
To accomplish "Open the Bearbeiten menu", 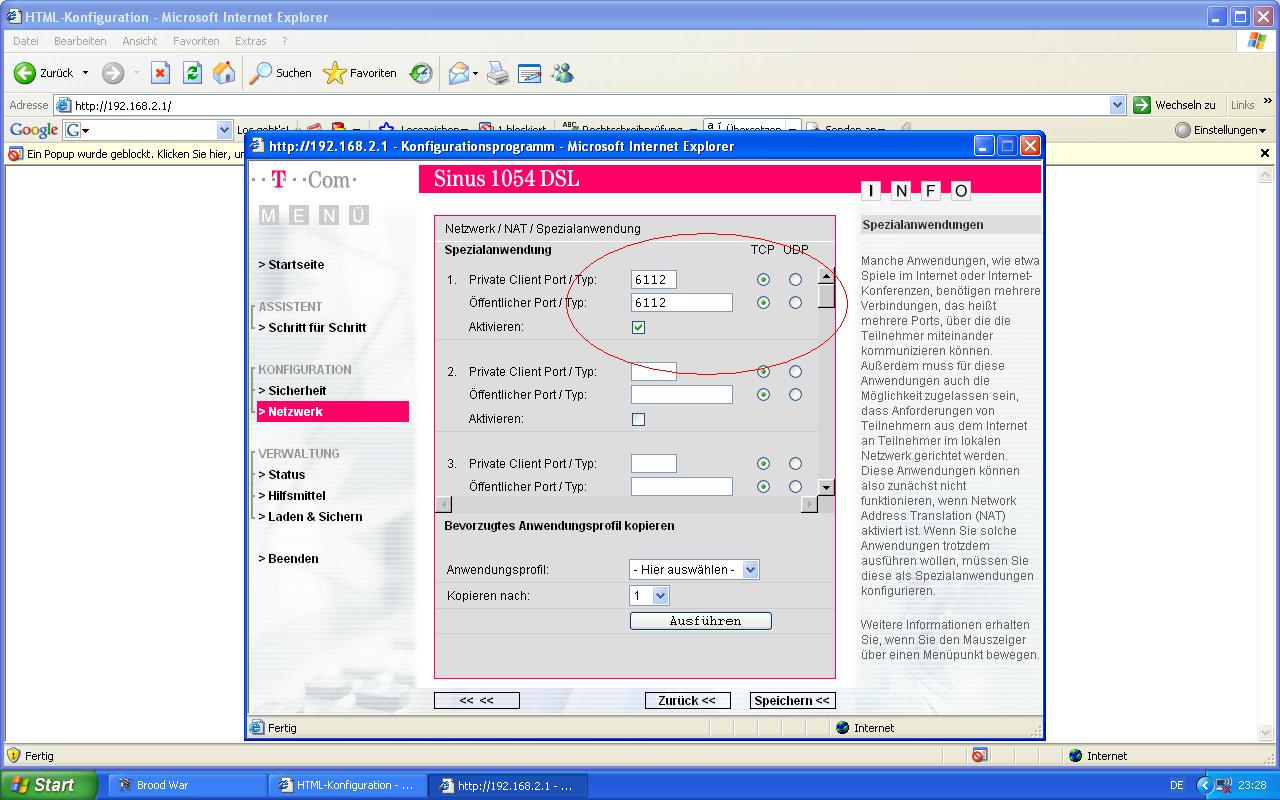I will (x=80, y=41).
